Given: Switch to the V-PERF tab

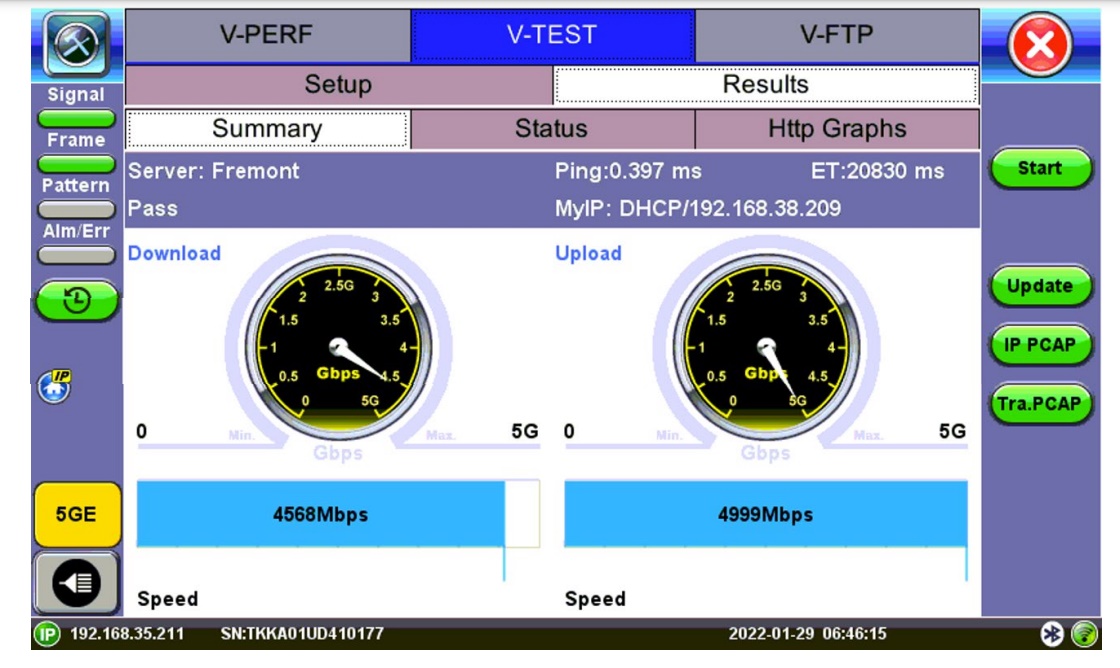Looking at the screenshot, I should [x=267, y=35].
